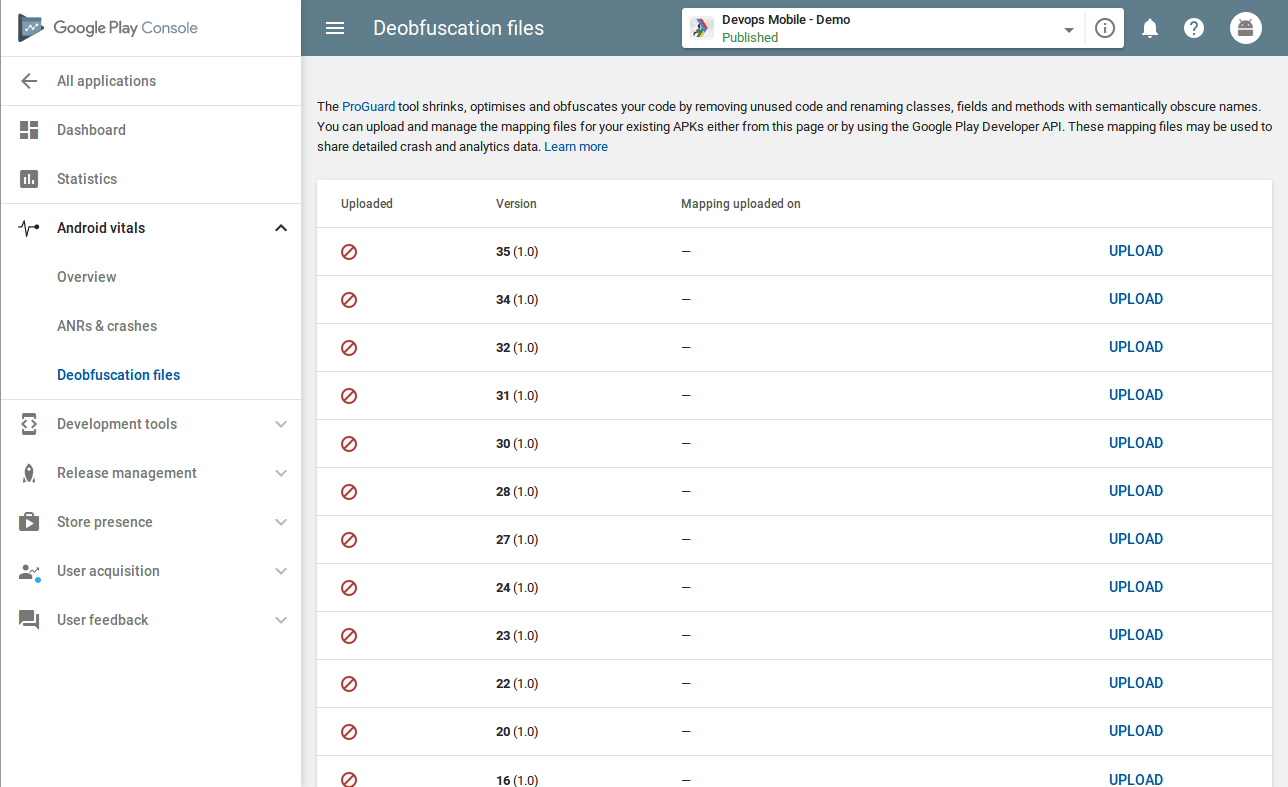This screenshot has width=1288, height=787.
Task: Open the hamburger menu icon
Action: pyautogui.click(x=335, y=28)
